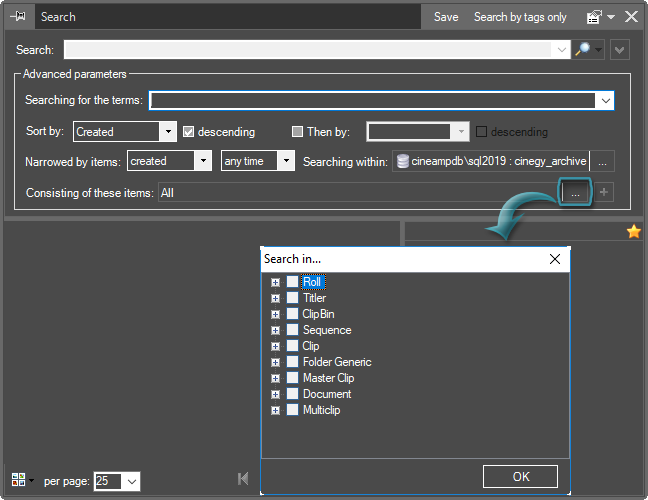Go to first page of results
Viewport: 648px width, 500px height.
click(x=243, y=479)
